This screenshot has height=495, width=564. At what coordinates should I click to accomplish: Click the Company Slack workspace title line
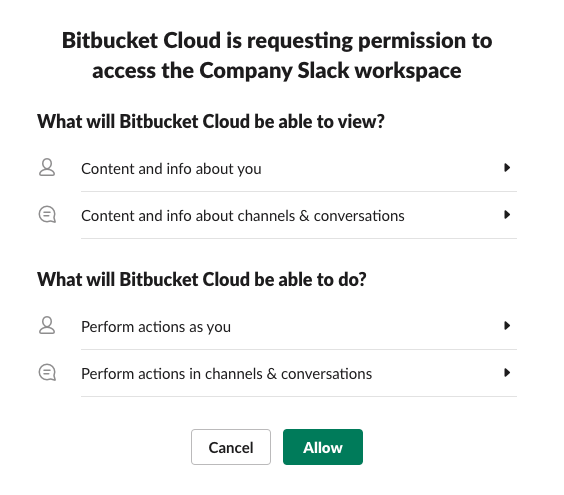277,71
